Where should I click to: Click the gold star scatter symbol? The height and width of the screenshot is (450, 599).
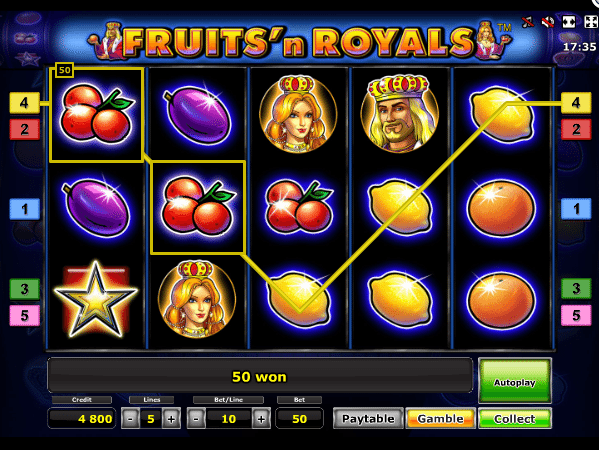pyautogui.click(x=96, y=300)
